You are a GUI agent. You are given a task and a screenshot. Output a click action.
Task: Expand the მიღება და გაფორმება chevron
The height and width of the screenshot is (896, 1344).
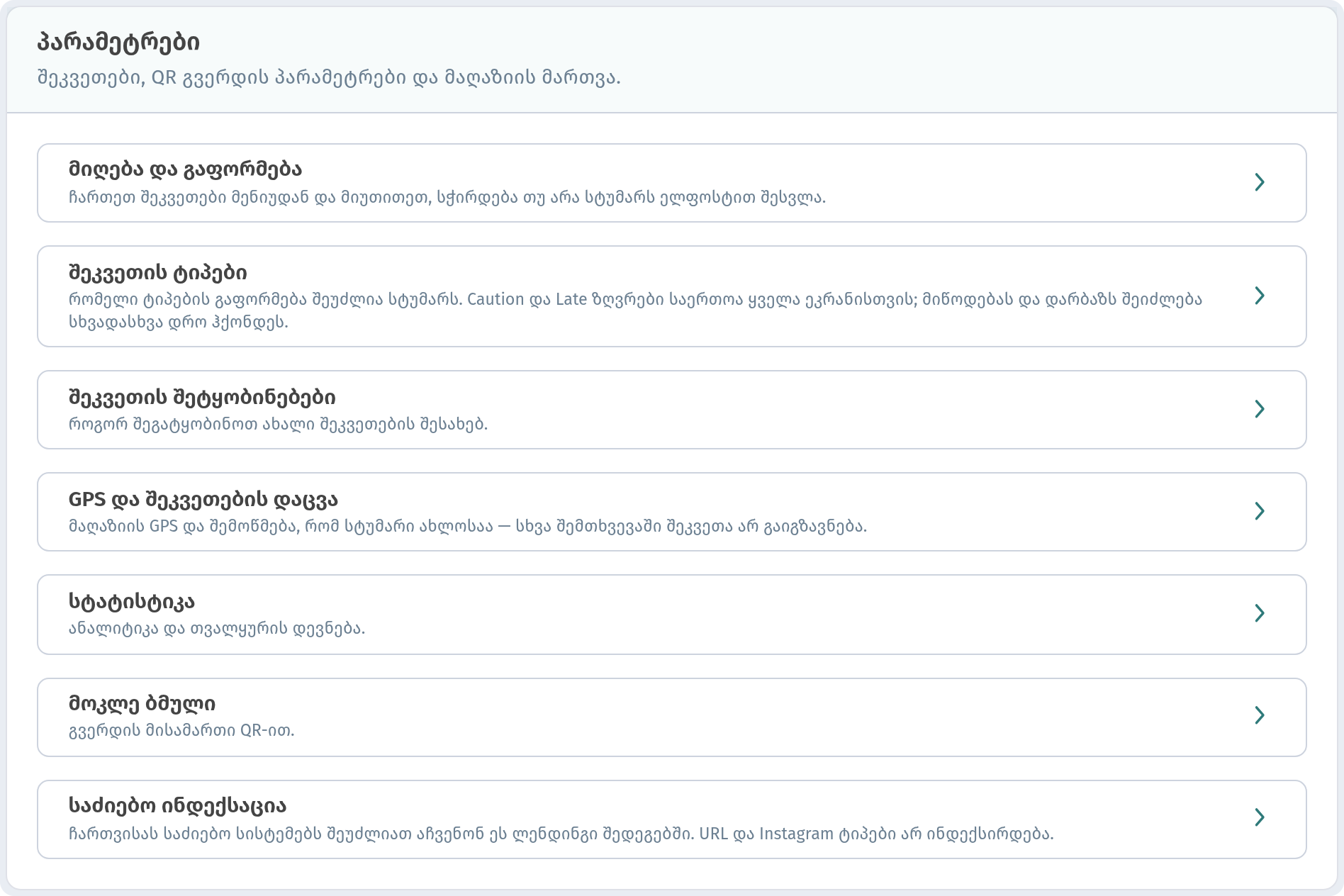1259,182
